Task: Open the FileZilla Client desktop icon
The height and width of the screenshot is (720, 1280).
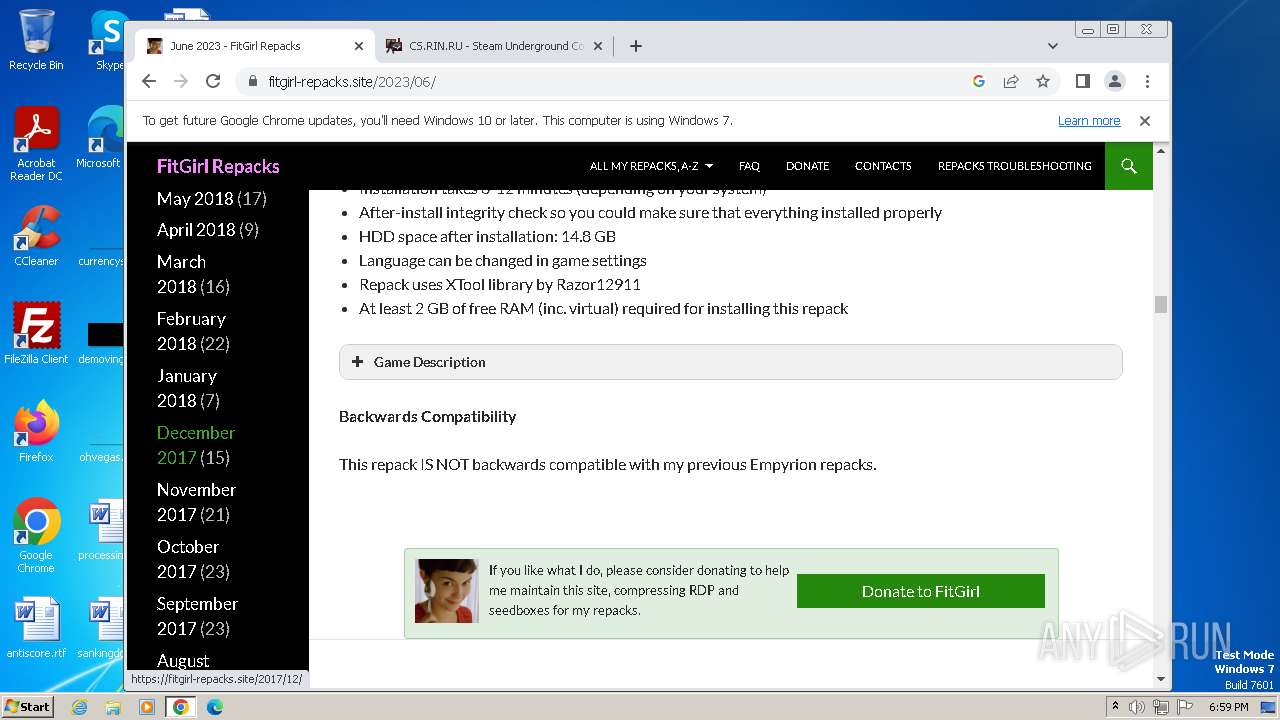Action: (x=36, y=333)
